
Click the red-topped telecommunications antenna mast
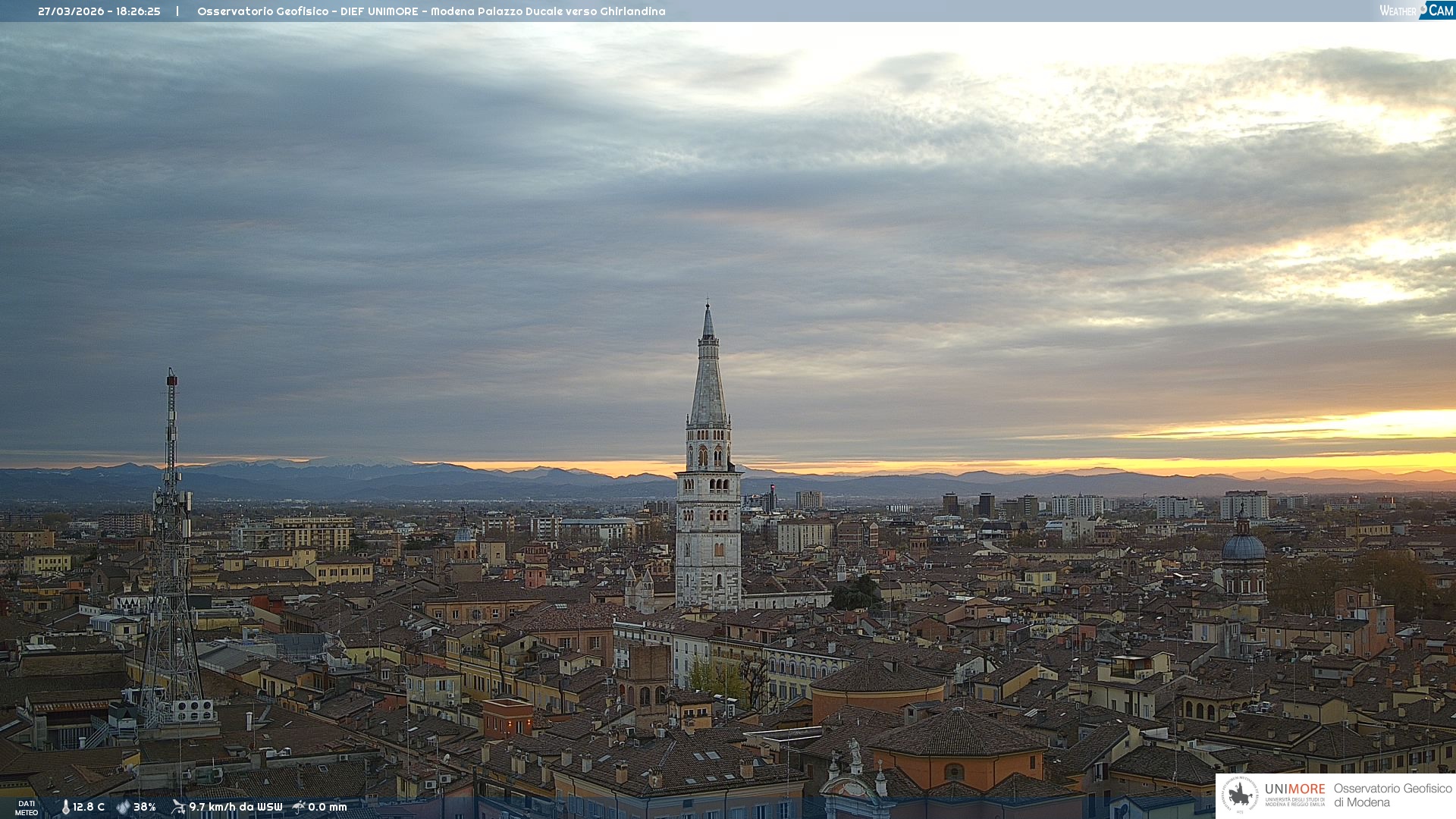pos(172,379)
